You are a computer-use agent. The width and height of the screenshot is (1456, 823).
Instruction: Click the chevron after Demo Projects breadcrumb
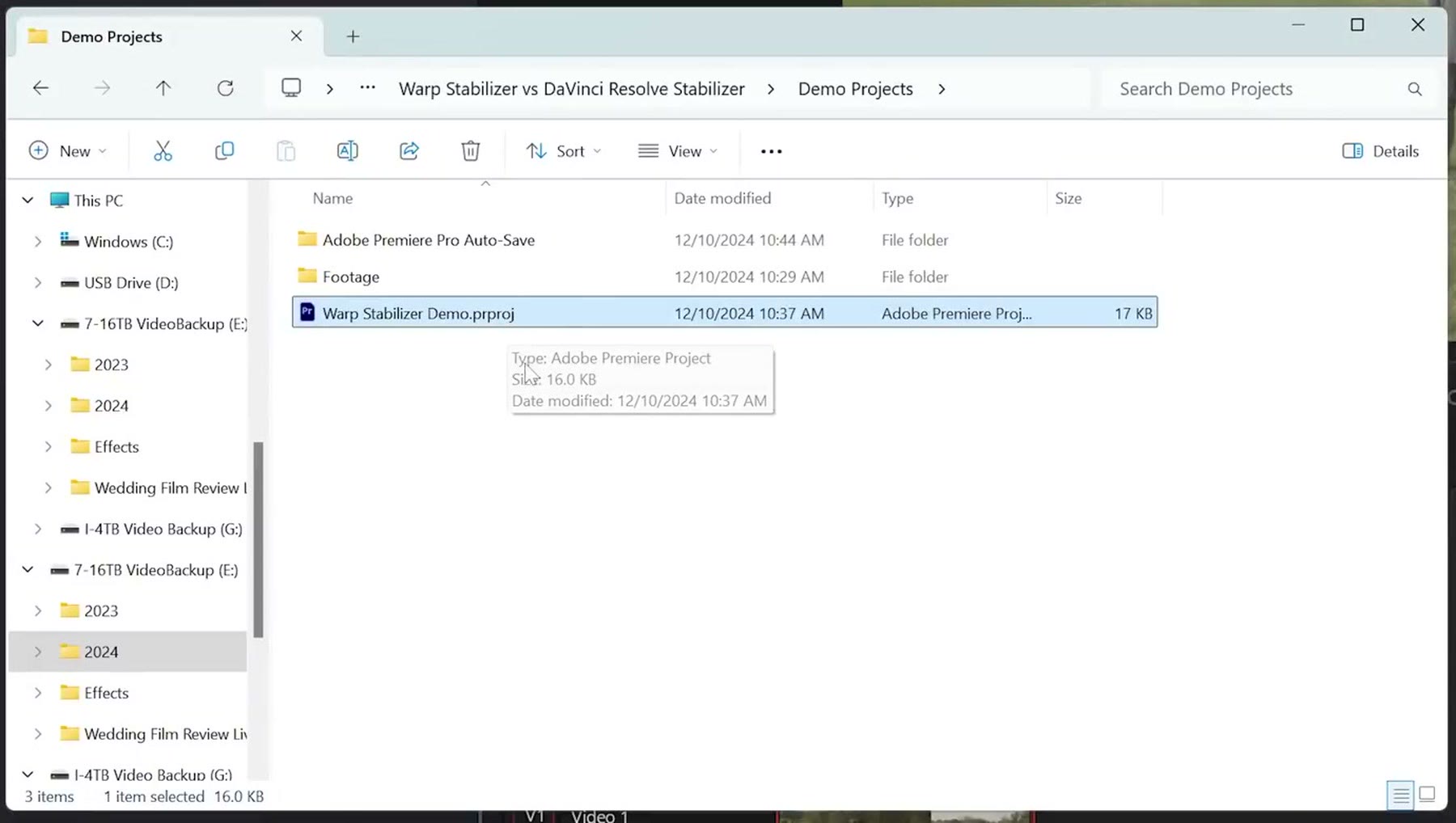(x=942, y=89)
